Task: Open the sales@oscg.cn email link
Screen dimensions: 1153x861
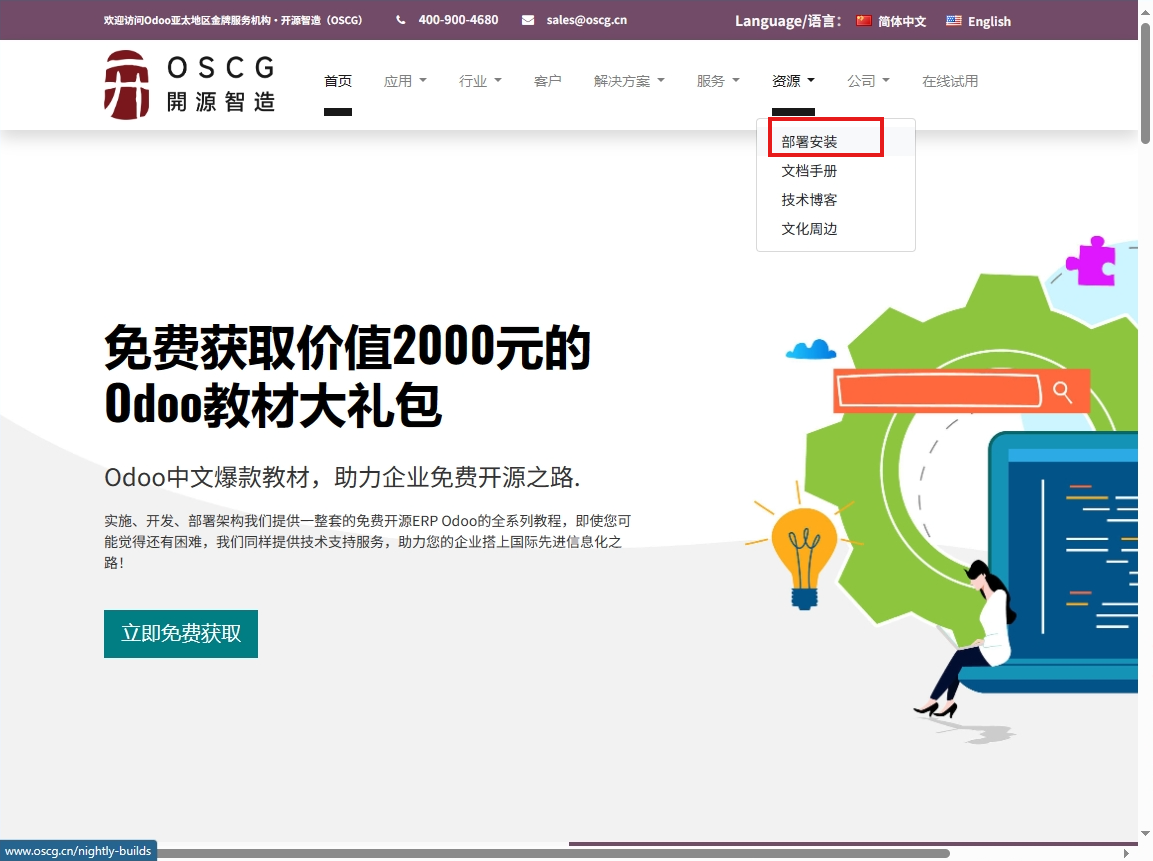Action: coord(586,19)
